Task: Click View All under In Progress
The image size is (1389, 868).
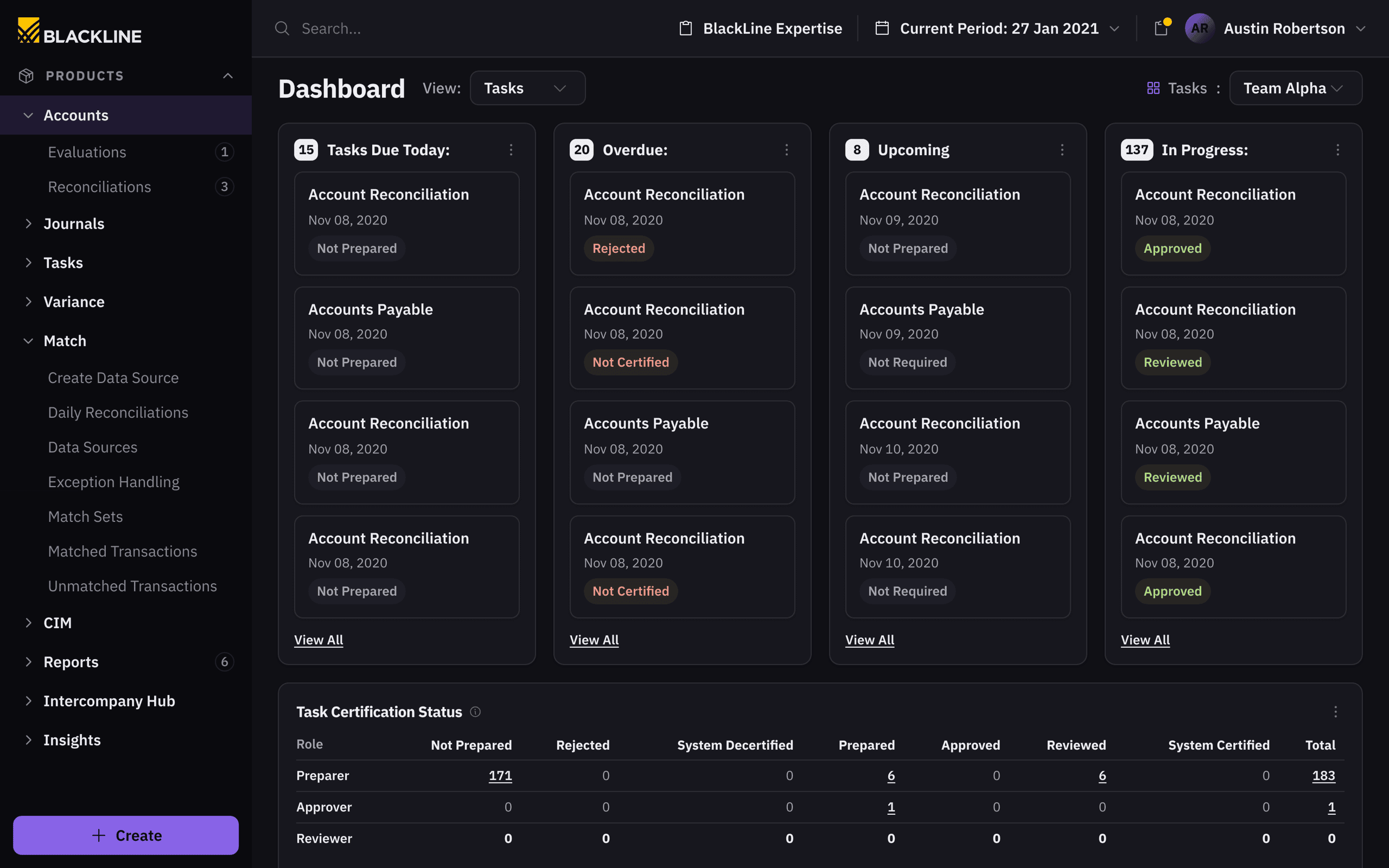Action: pyautogui.click(x=1145, y=640)
